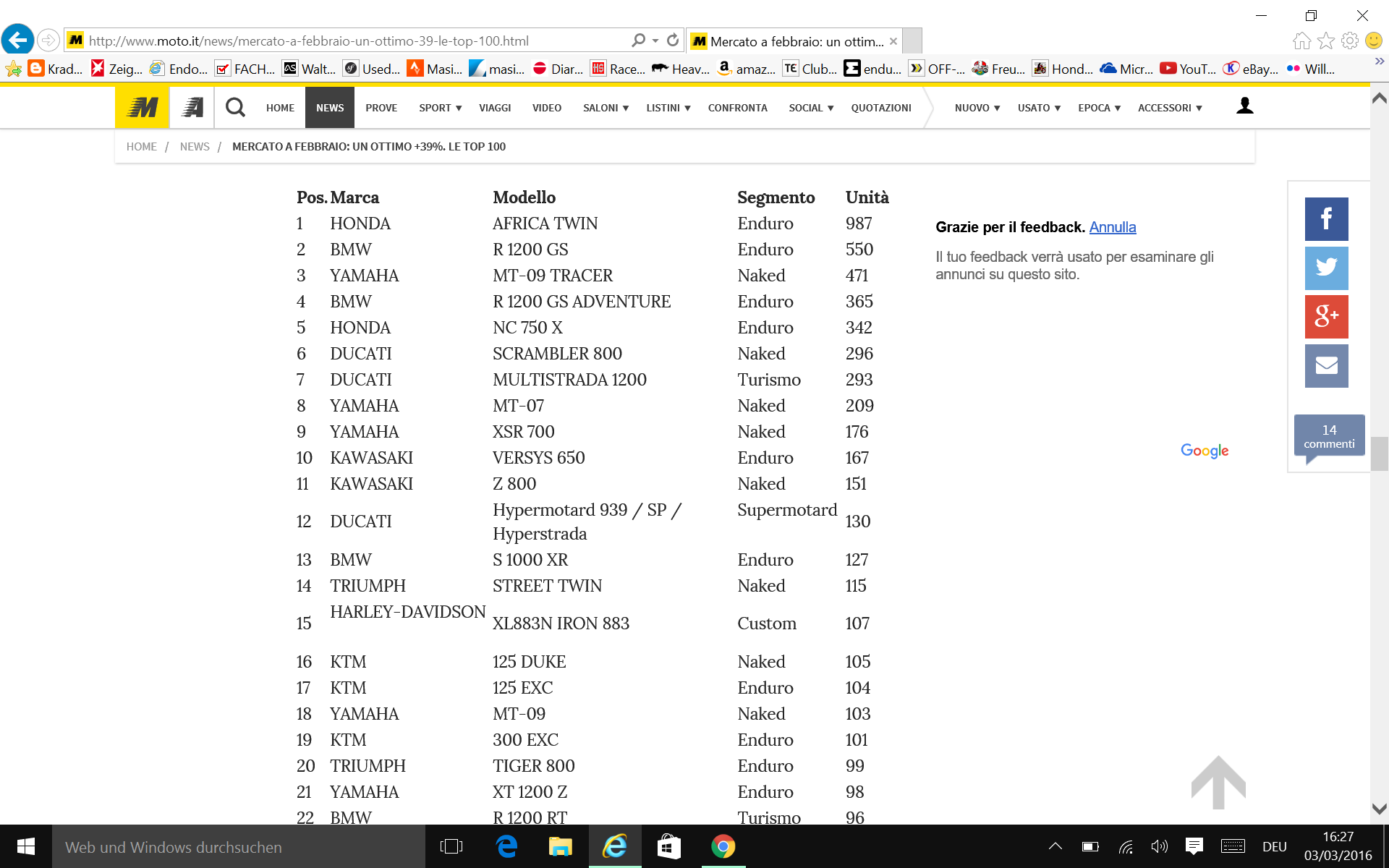Click the Google Plus share icon
This screenshot has width=1389, height=868.
[x=1325, y=316]
